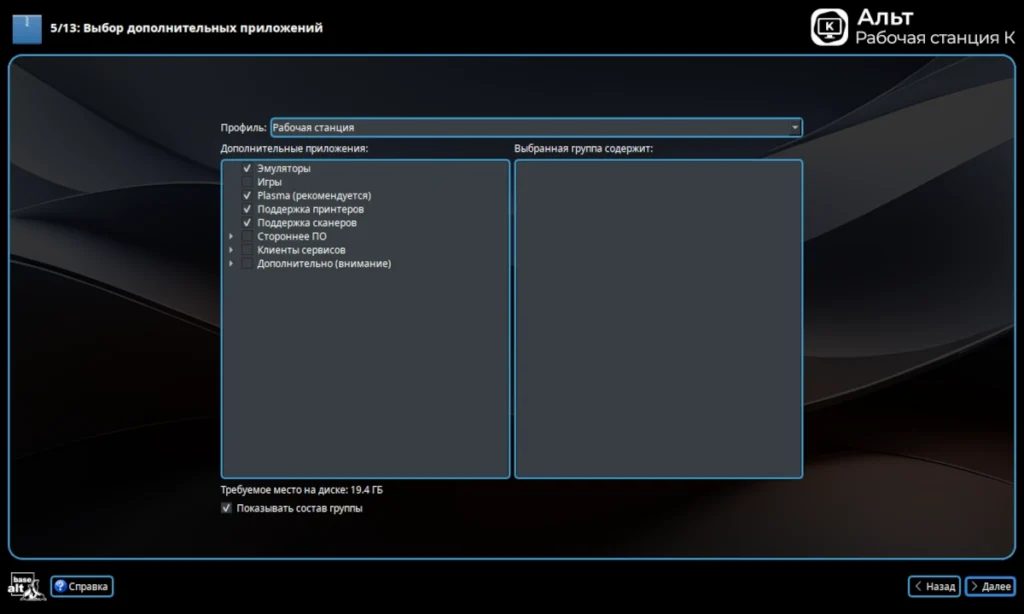The height and width of the screenshot is (614, 1024).
Task: Select the Клиенты сервисов label
Action: pos(301,250)
